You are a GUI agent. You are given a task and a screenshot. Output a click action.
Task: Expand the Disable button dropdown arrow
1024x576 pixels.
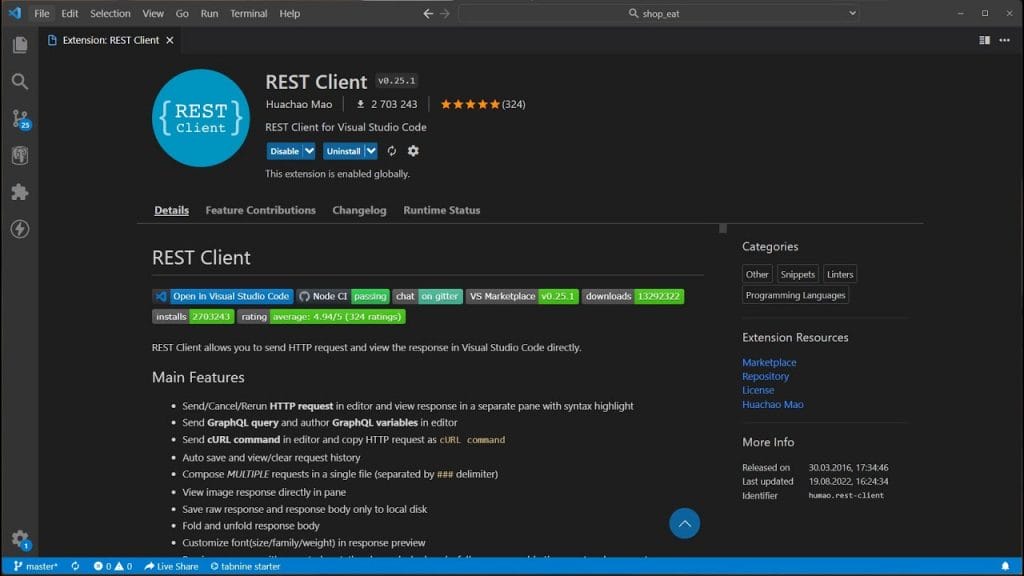click(x=309, y=151)
